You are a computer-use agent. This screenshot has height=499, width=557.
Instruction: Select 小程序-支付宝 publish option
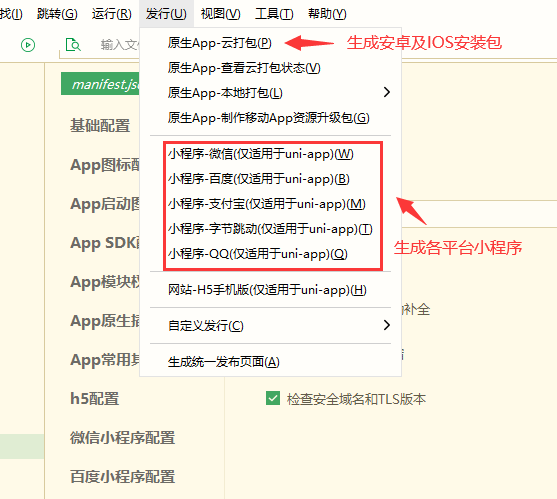pyautogui.click(x=267, y=204)
